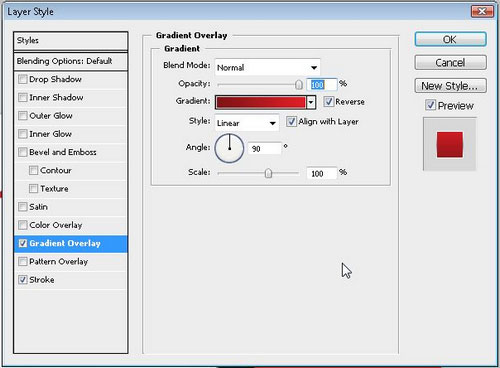
Task: Select the Satin label row
Action: pos(38,207)
